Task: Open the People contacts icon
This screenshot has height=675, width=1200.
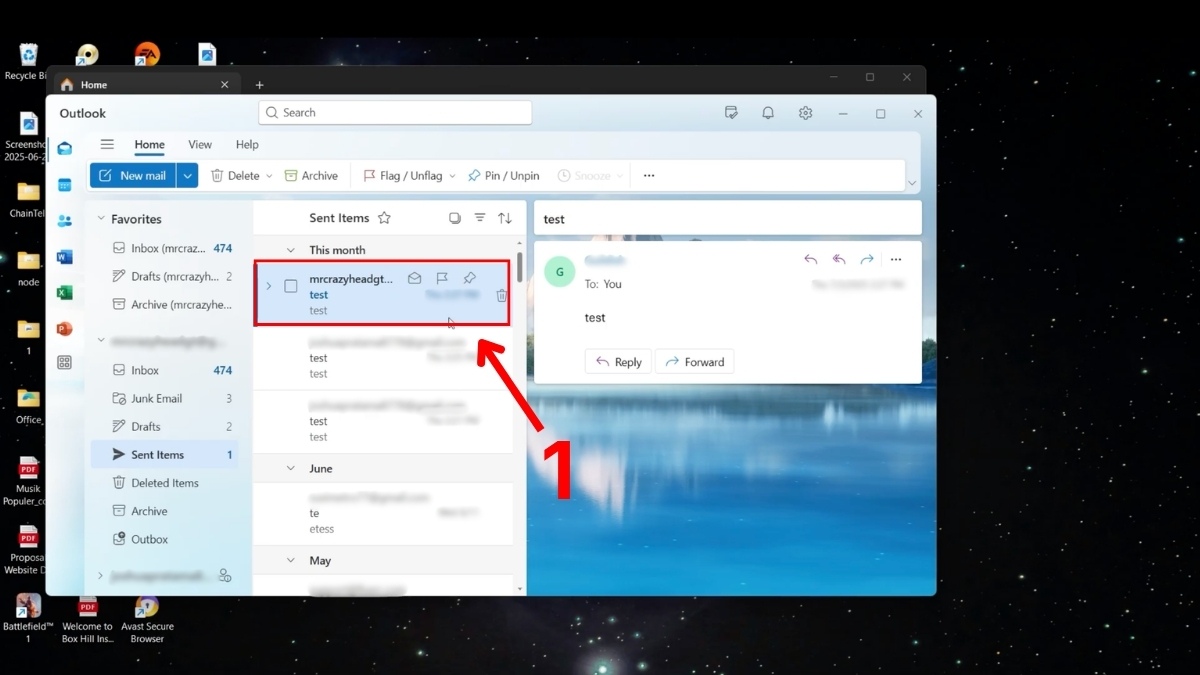Action: 65,221
